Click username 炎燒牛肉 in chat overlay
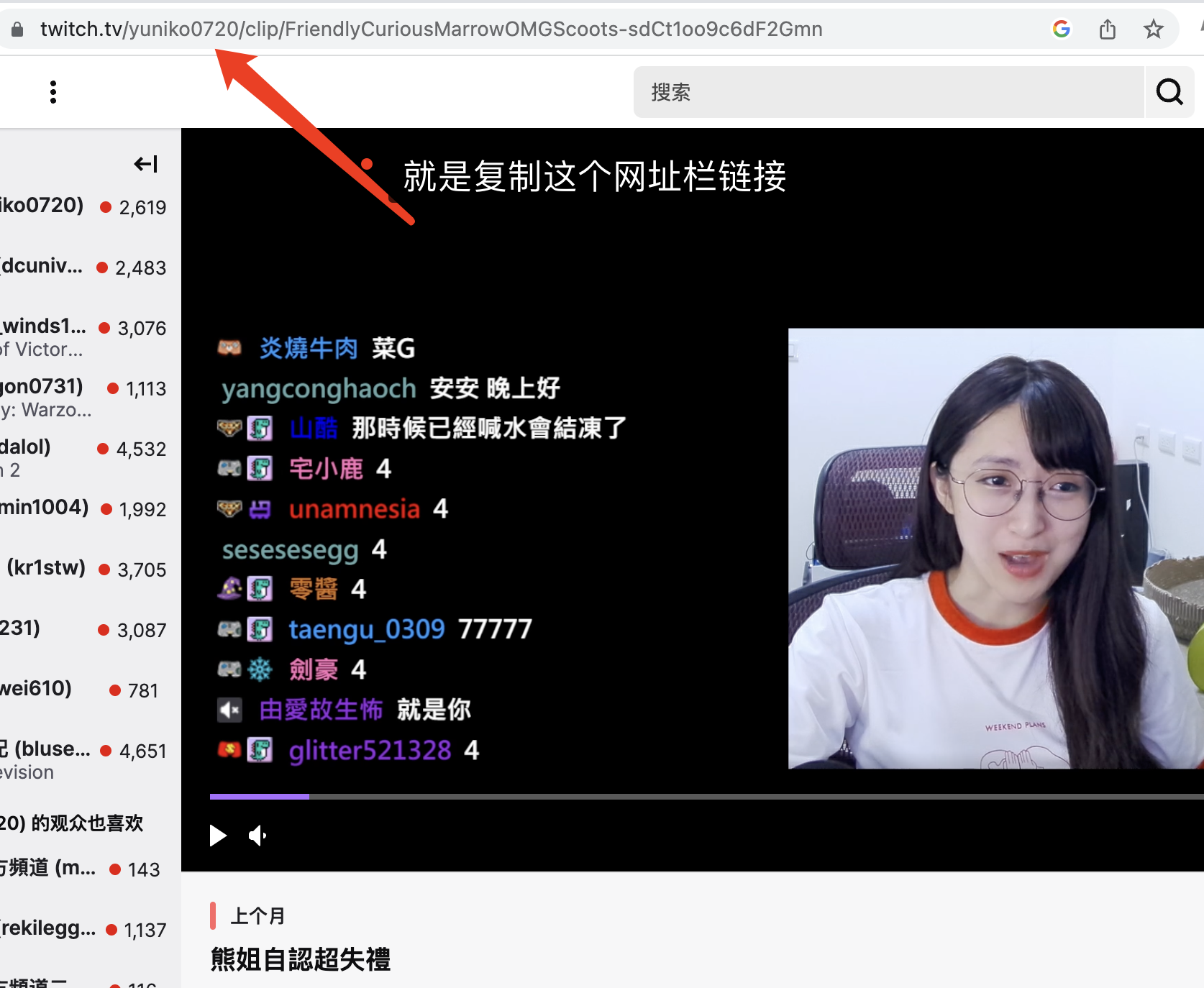Viewport: 1204px width, 988px height. [x=309, y=348]
